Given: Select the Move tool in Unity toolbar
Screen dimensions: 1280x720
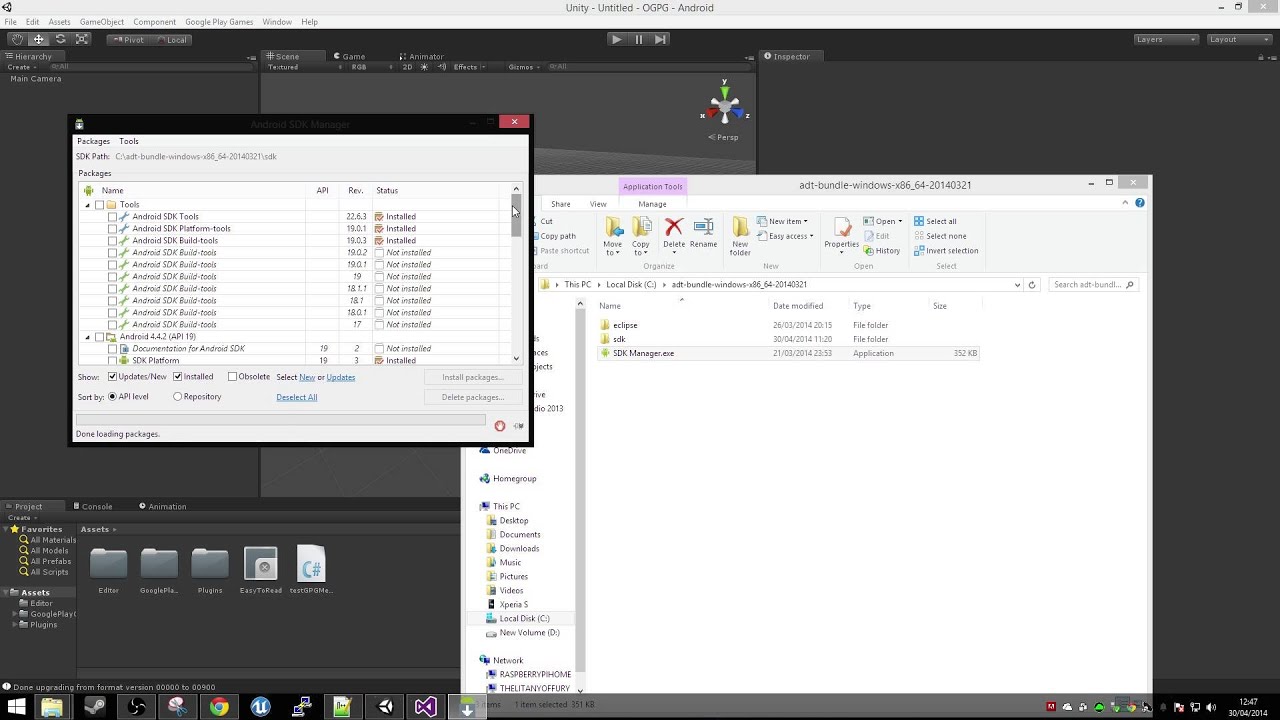Looking at the screenshot, I should point(38,39).
